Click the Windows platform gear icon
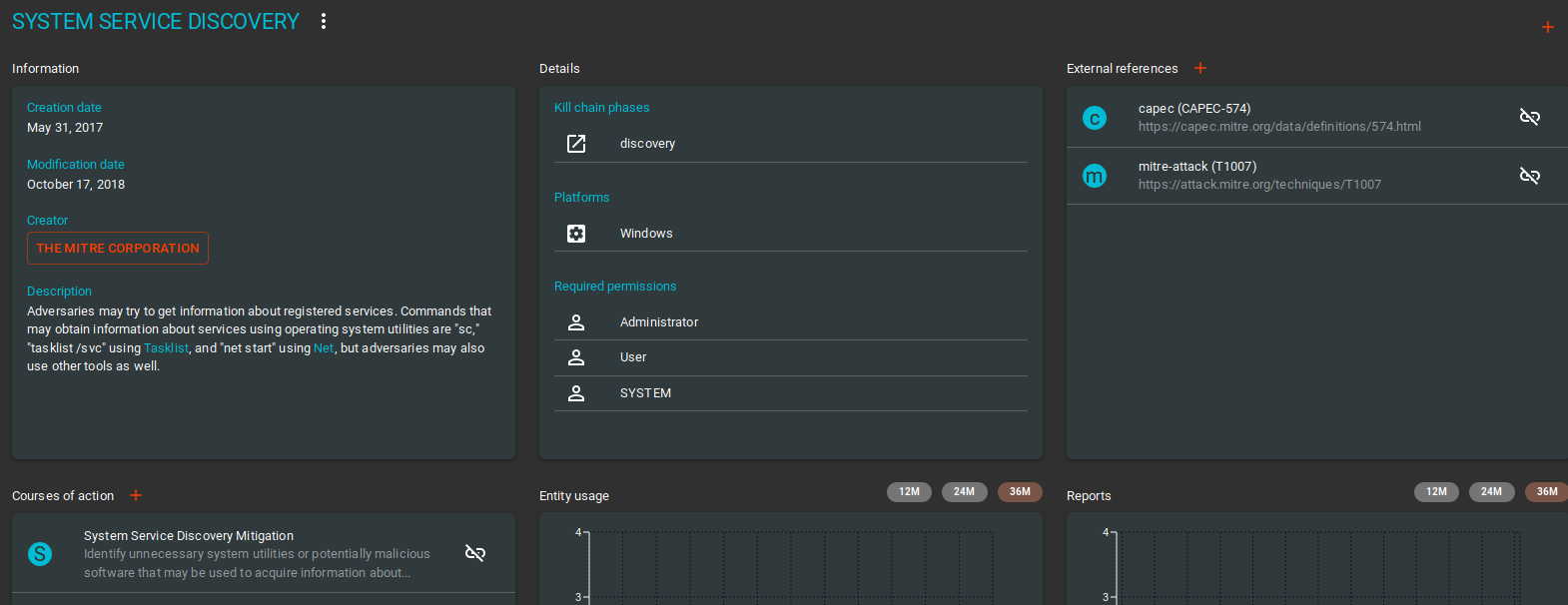 coord(576,234)
